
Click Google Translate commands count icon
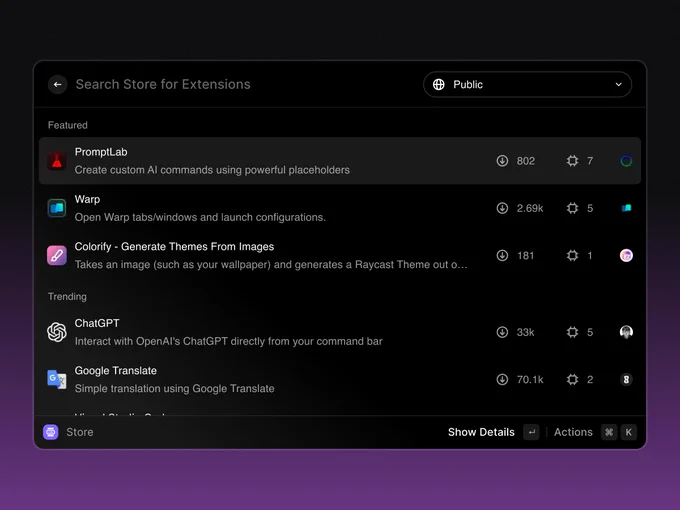(x=572, y=379)
